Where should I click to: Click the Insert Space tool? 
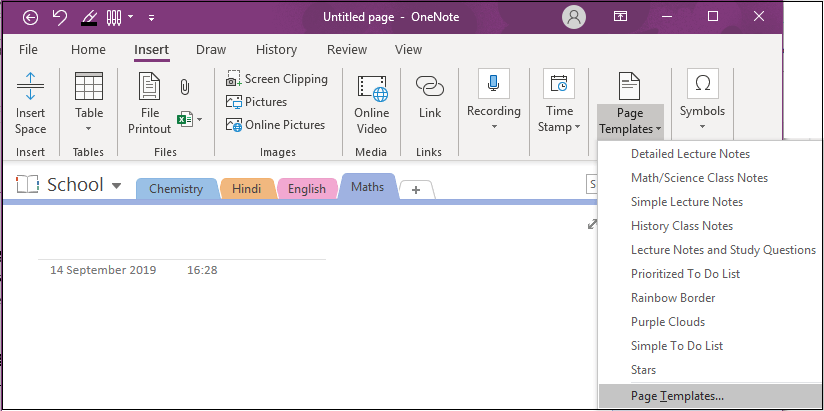30,102
